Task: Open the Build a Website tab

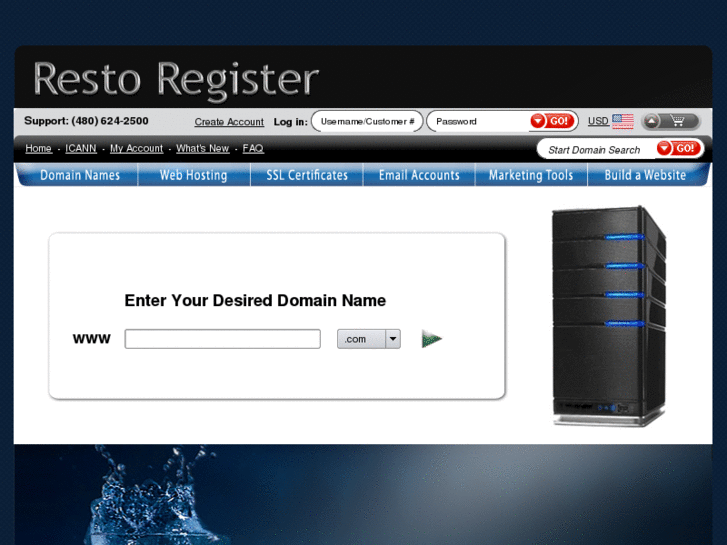Action: click(645, 175)
